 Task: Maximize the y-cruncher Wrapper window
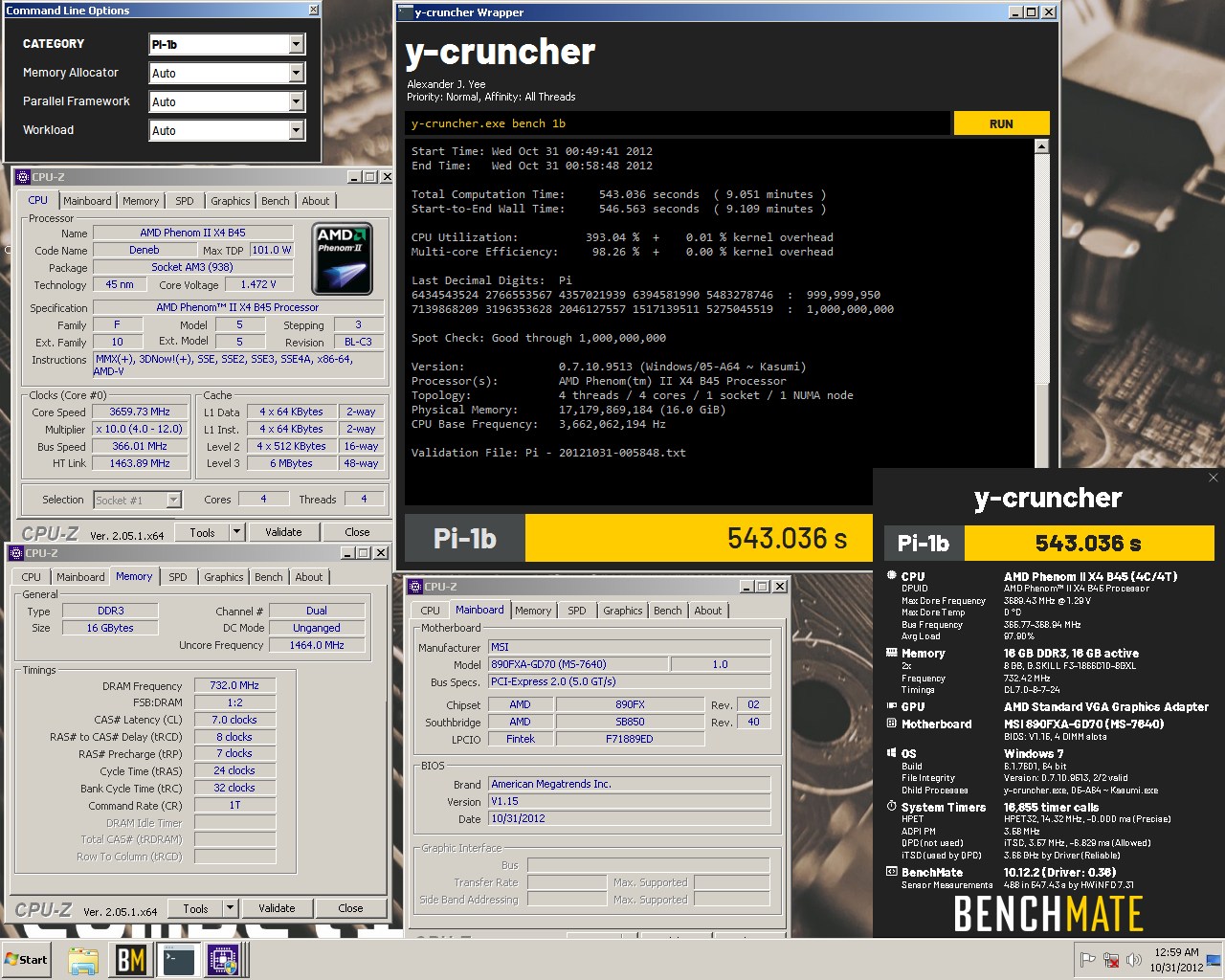[1032, 12]
